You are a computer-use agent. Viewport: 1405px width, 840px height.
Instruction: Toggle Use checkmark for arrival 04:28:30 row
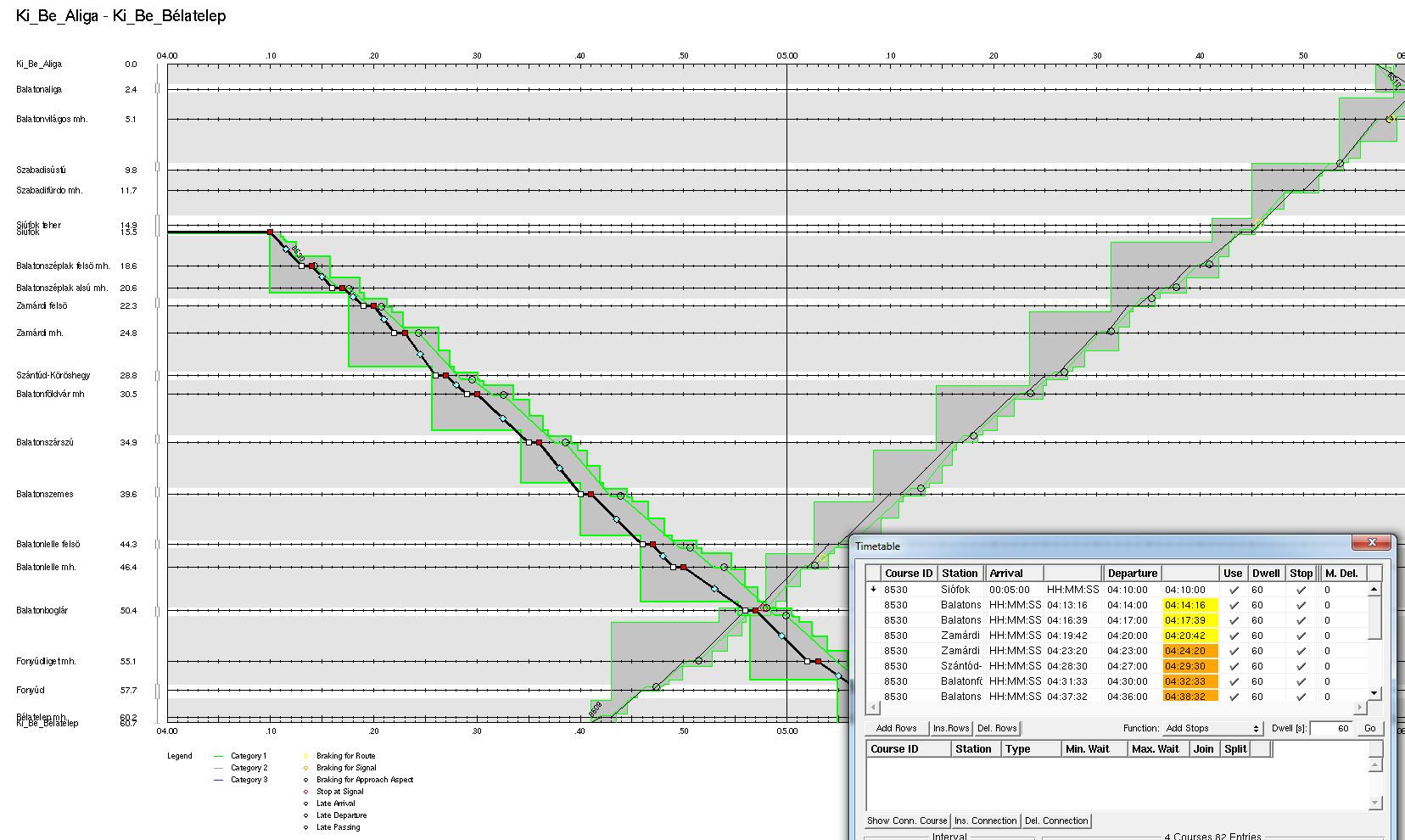coord(1234,666)
